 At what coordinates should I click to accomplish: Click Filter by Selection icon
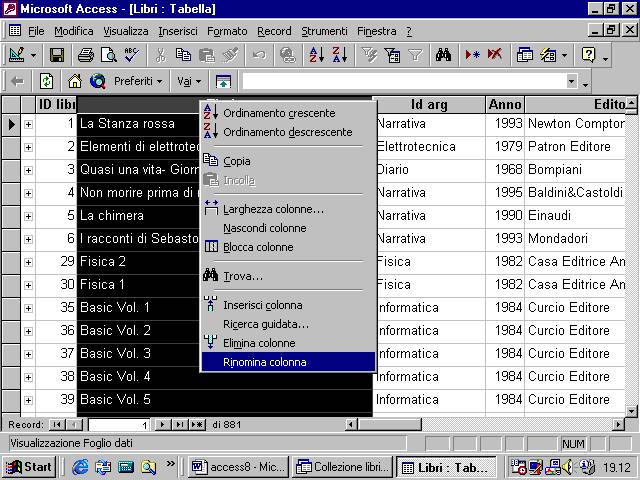369,55
